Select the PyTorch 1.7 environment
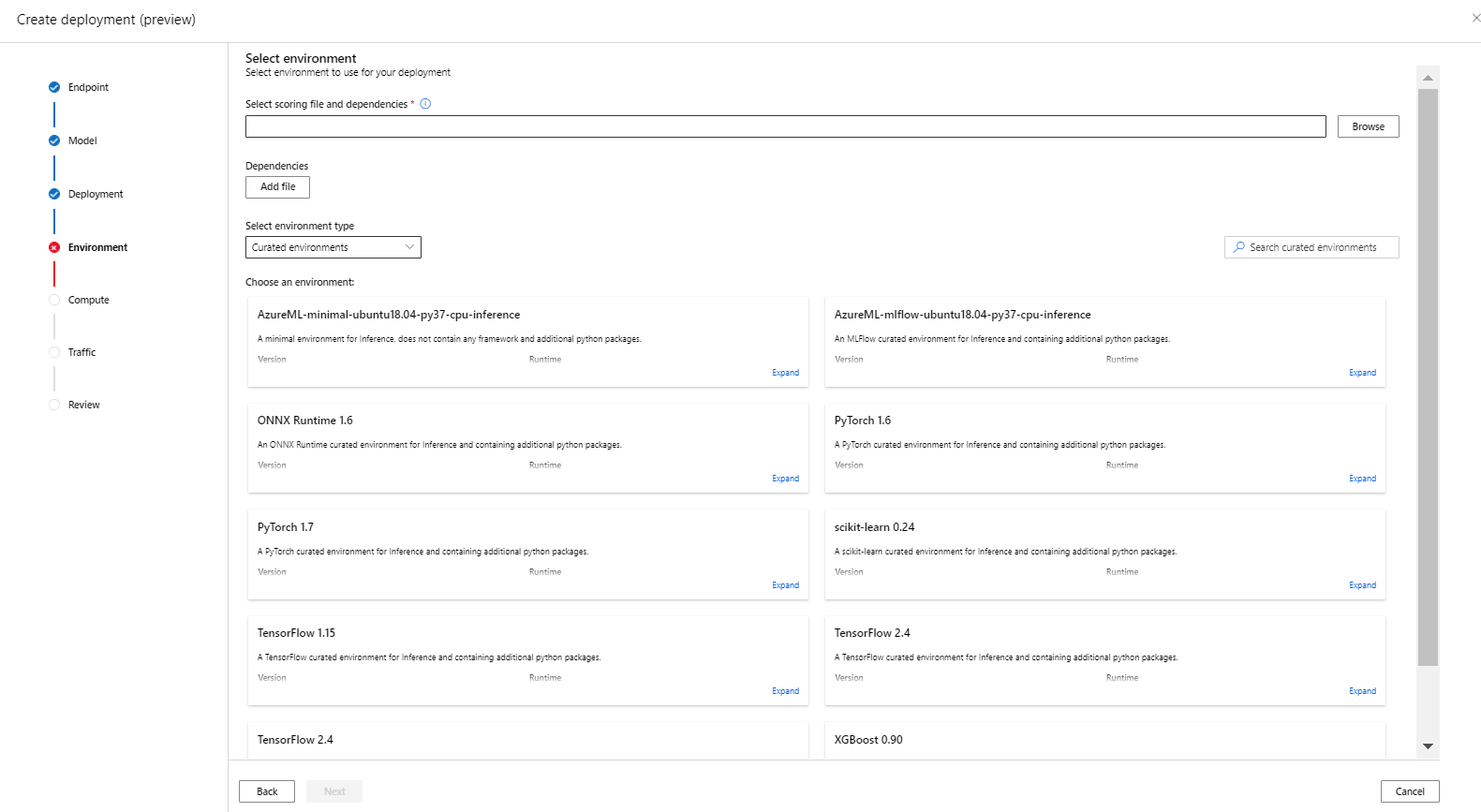 pyautogui.click(x=527, y=554)
